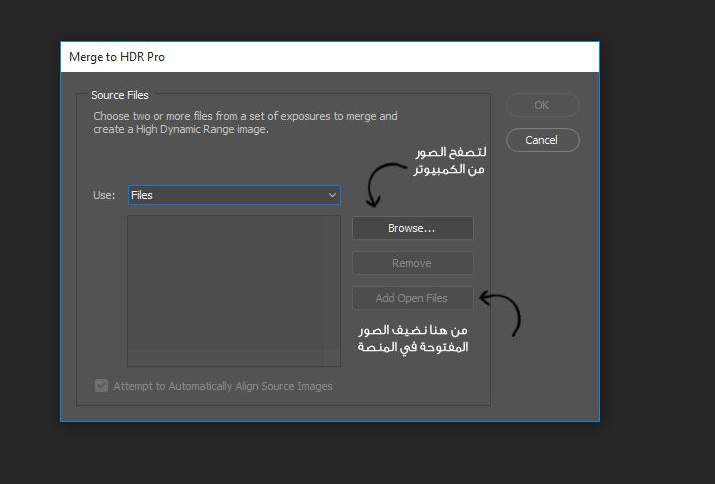Screen dimensions: 715x484
Task: Click the Add Open Files button
Action: [x=413, y=298]
